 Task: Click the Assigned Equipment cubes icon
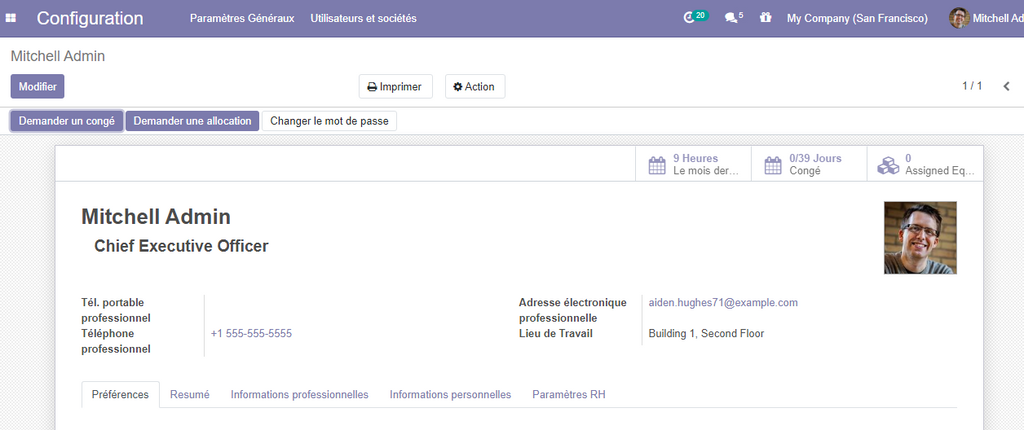coord(888,165)
